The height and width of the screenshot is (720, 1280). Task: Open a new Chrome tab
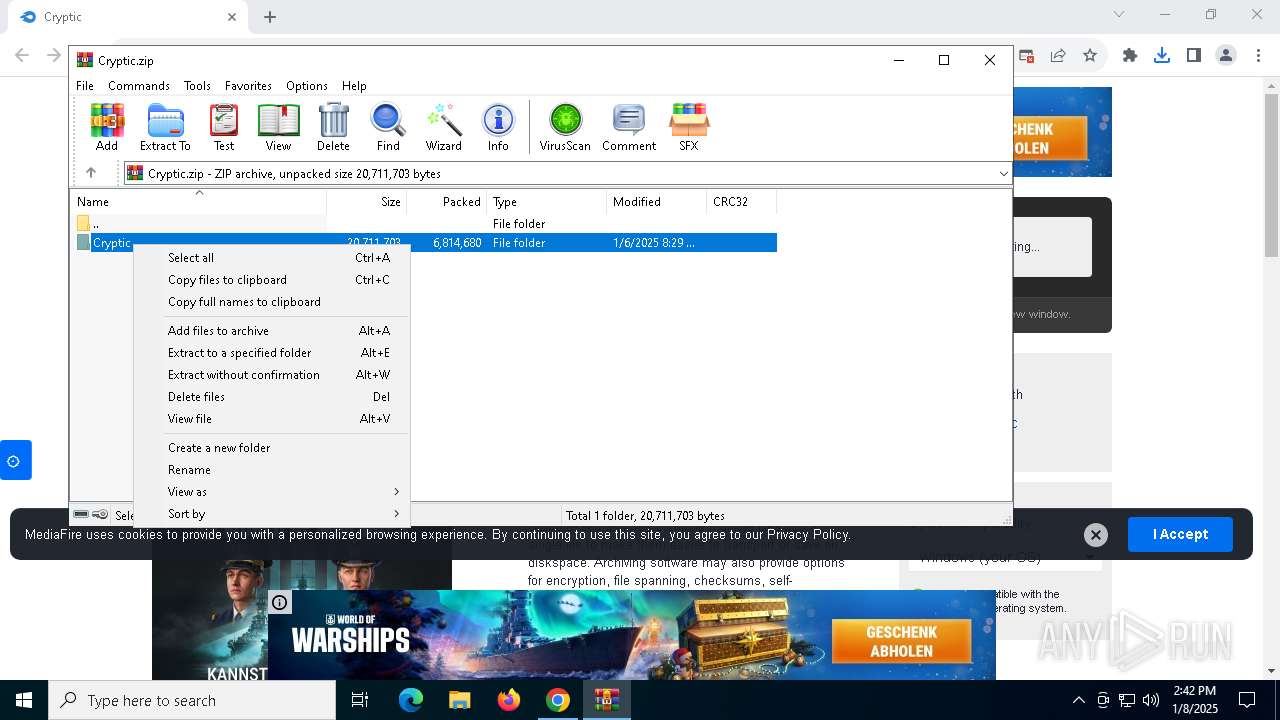point(270,17)
